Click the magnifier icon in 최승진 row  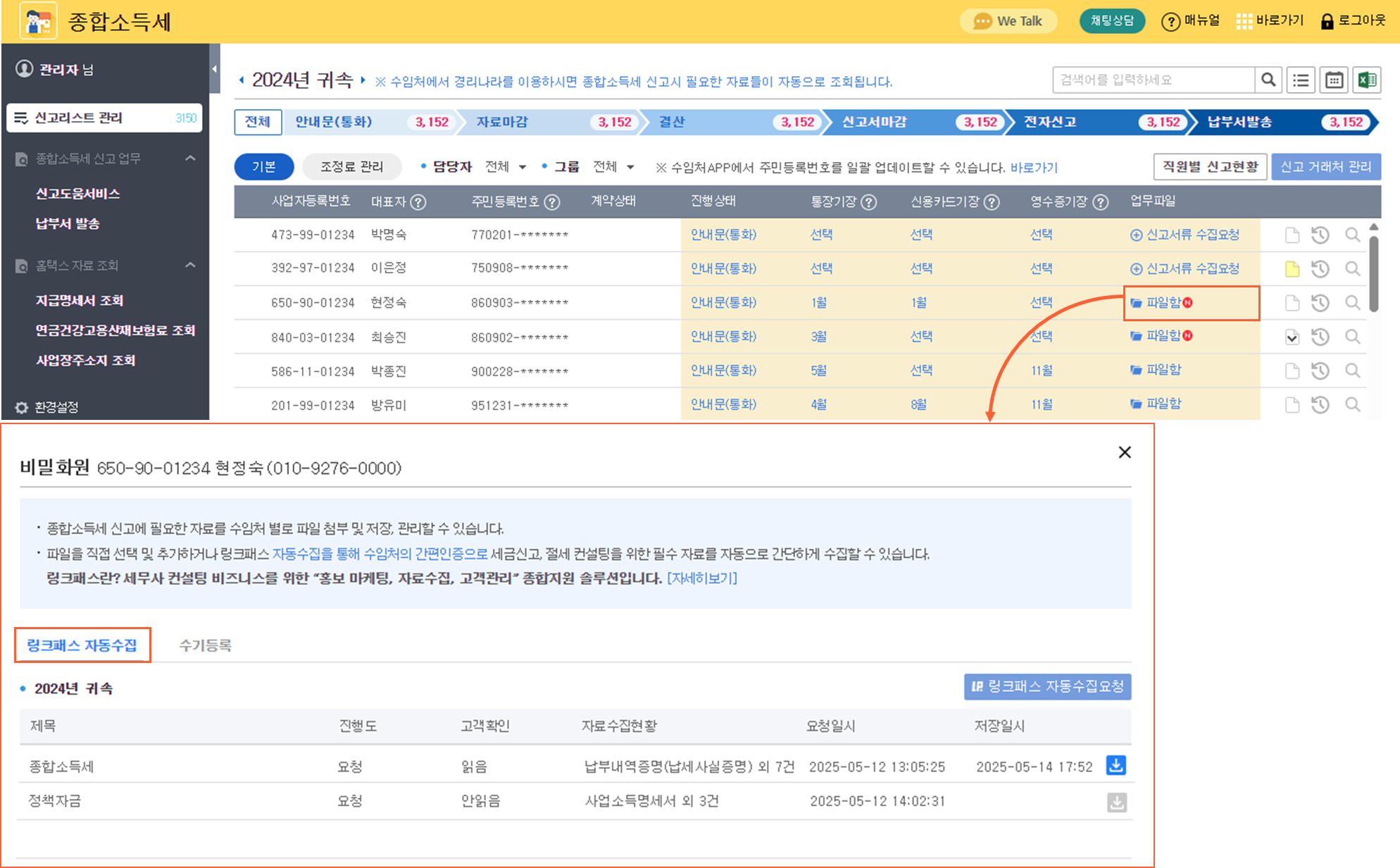1352,337
